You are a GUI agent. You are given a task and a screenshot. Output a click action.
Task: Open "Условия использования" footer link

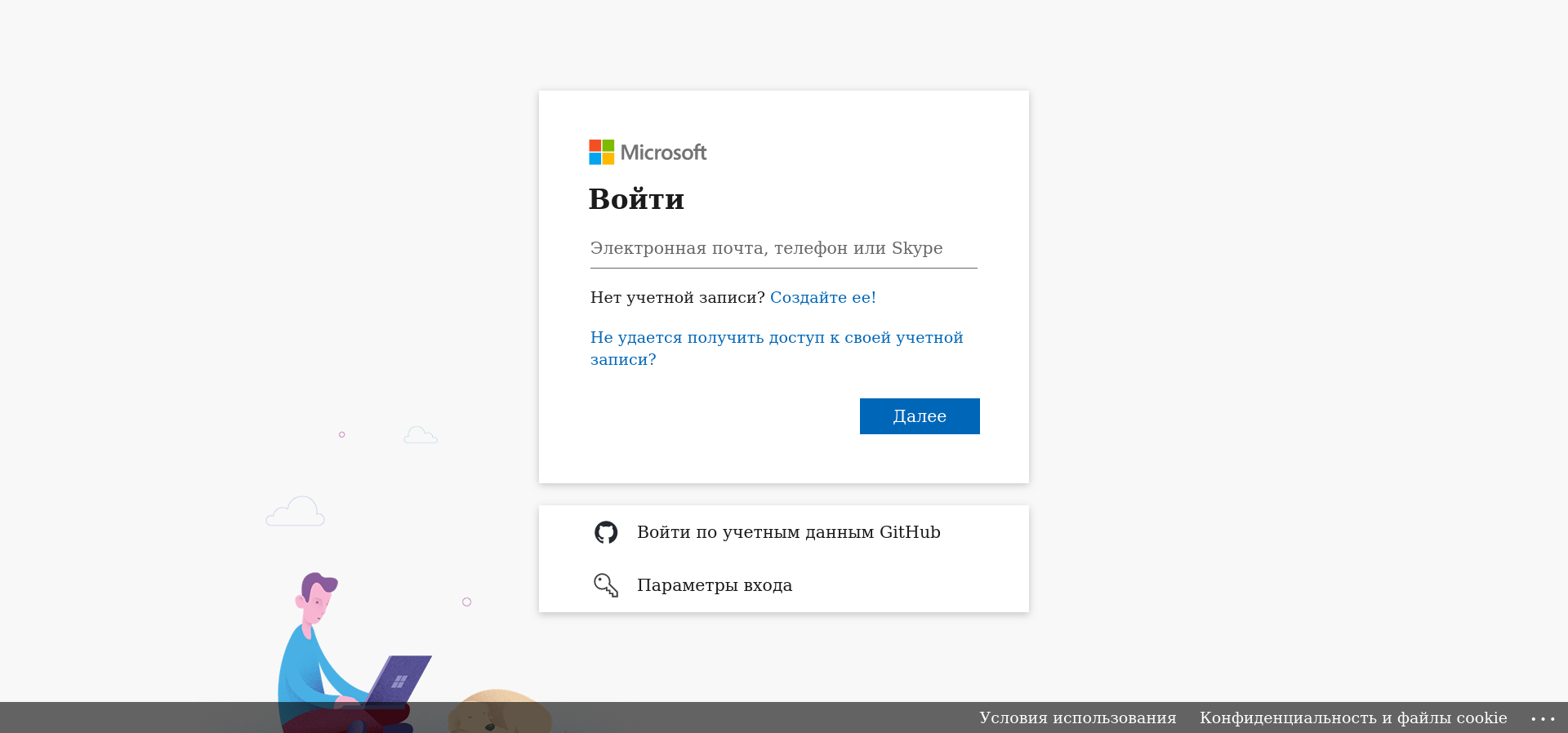coord(1078,717)
